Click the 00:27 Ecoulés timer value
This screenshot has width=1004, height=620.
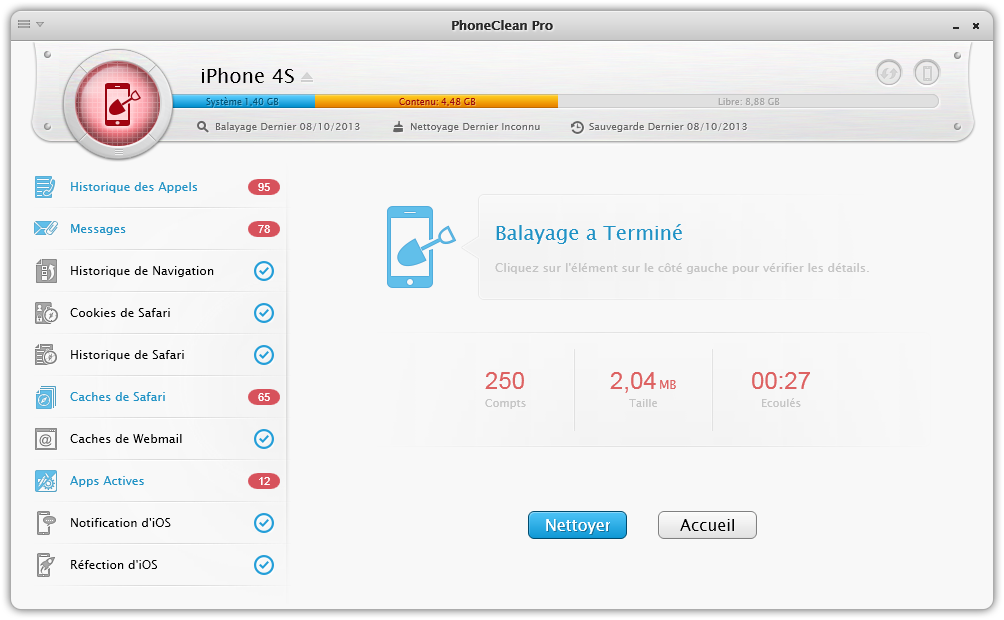click(x=781, y=381)
